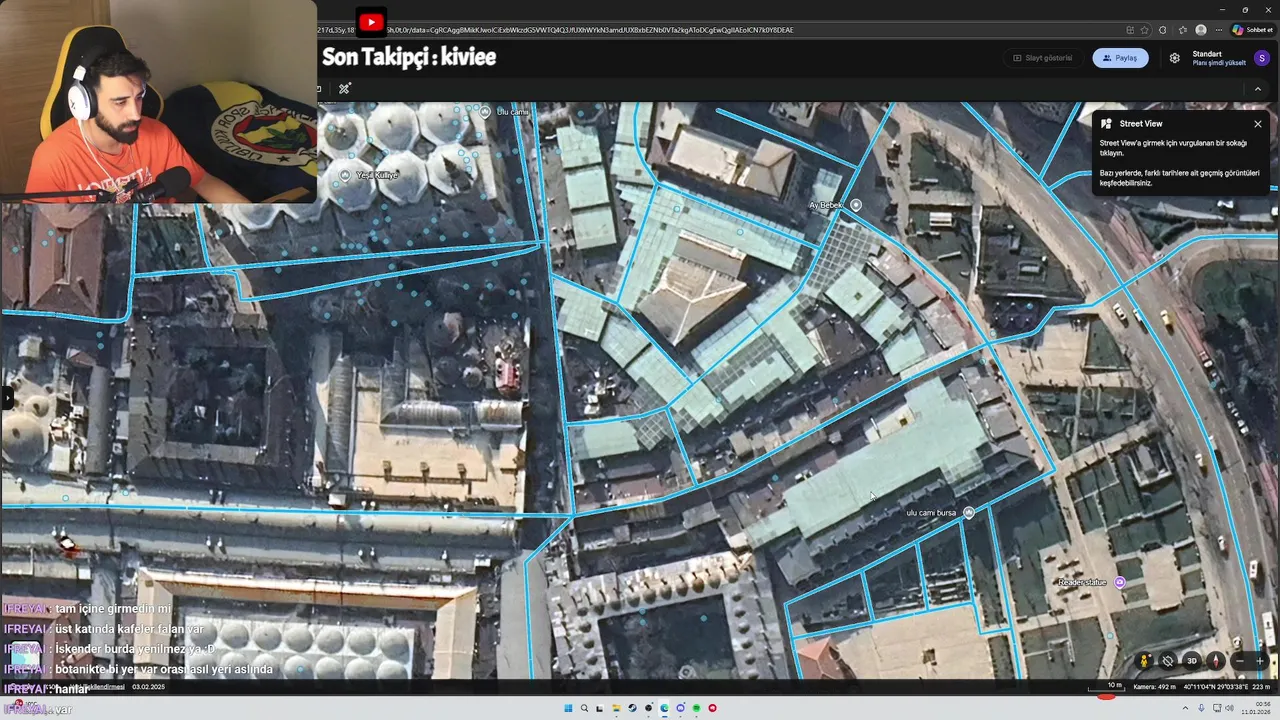Zoom in with the plus button
Viewport: 1280px width, 720px height.
coord(1260,661)
